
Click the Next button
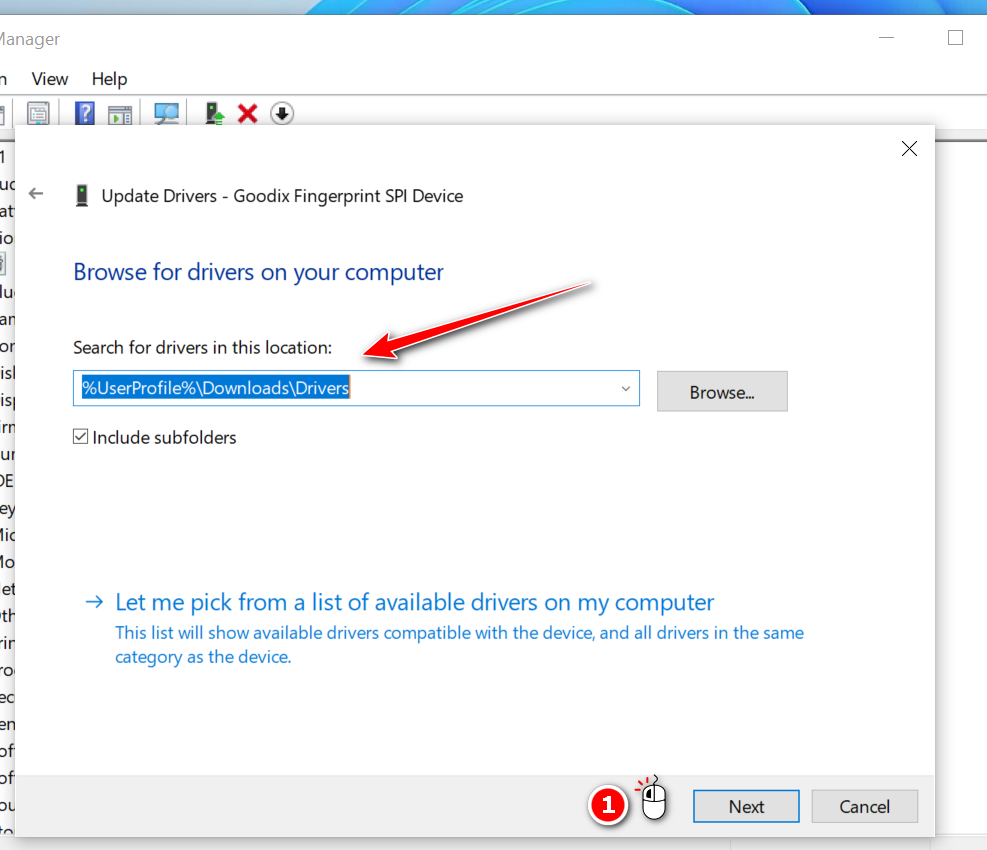click(746, 807)
